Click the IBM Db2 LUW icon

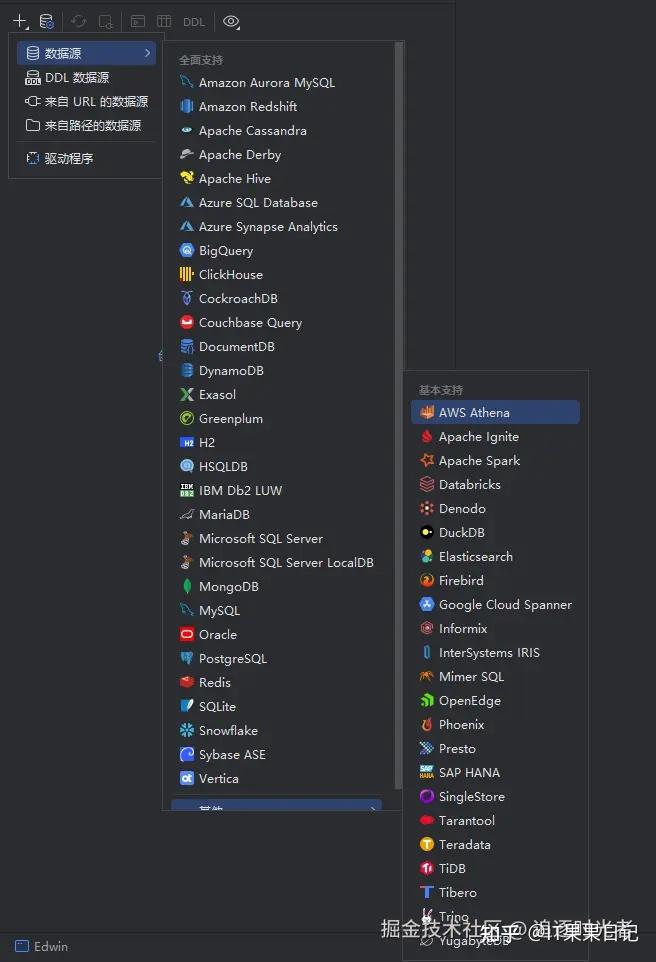(187, 490)
